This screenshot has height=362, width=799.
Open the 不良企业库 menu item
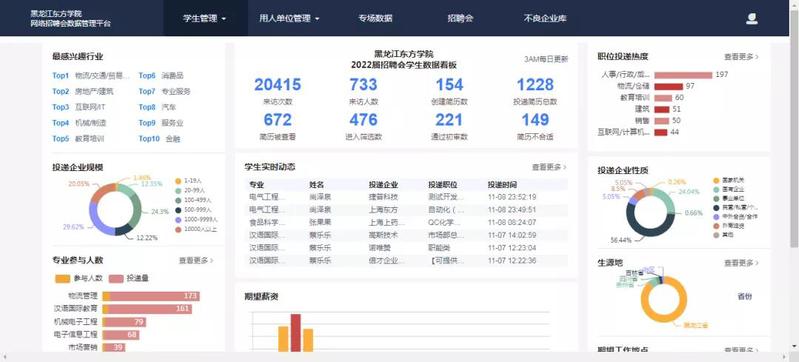click(545, 18)
